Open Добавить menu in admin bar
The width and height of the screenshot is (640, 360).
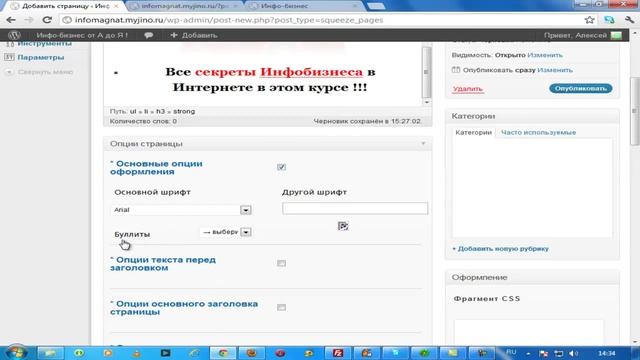(194, 35)
